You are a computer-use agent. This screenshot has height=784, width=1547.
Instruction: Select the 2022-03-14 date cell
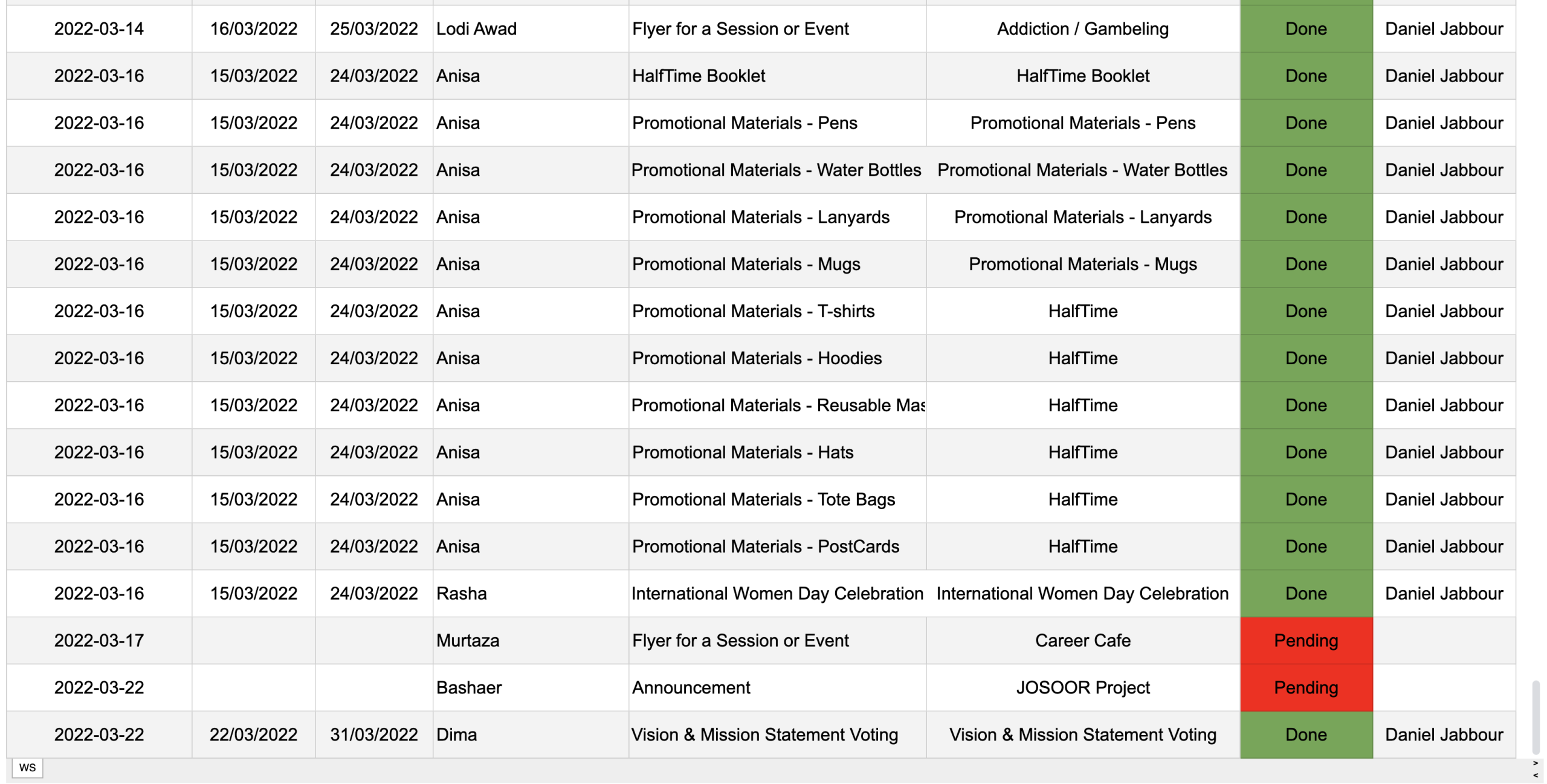point(99,29)
